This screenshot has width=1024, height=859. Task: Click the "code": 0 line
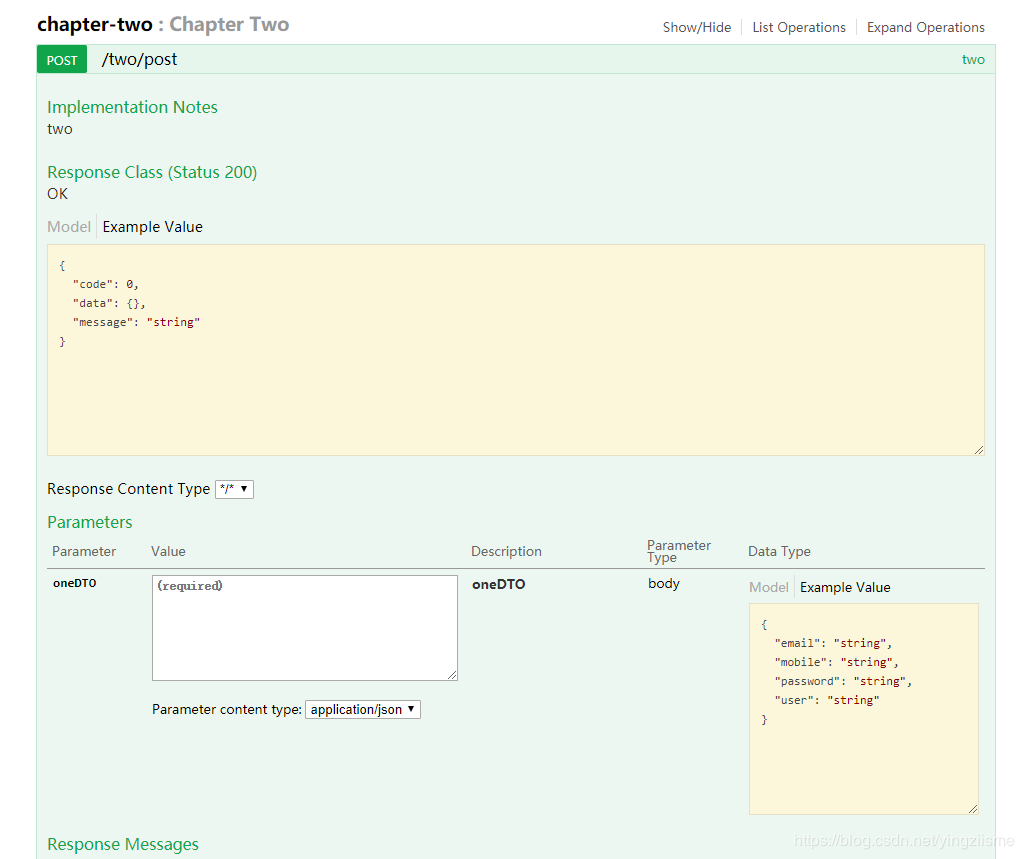coord(106,284)
